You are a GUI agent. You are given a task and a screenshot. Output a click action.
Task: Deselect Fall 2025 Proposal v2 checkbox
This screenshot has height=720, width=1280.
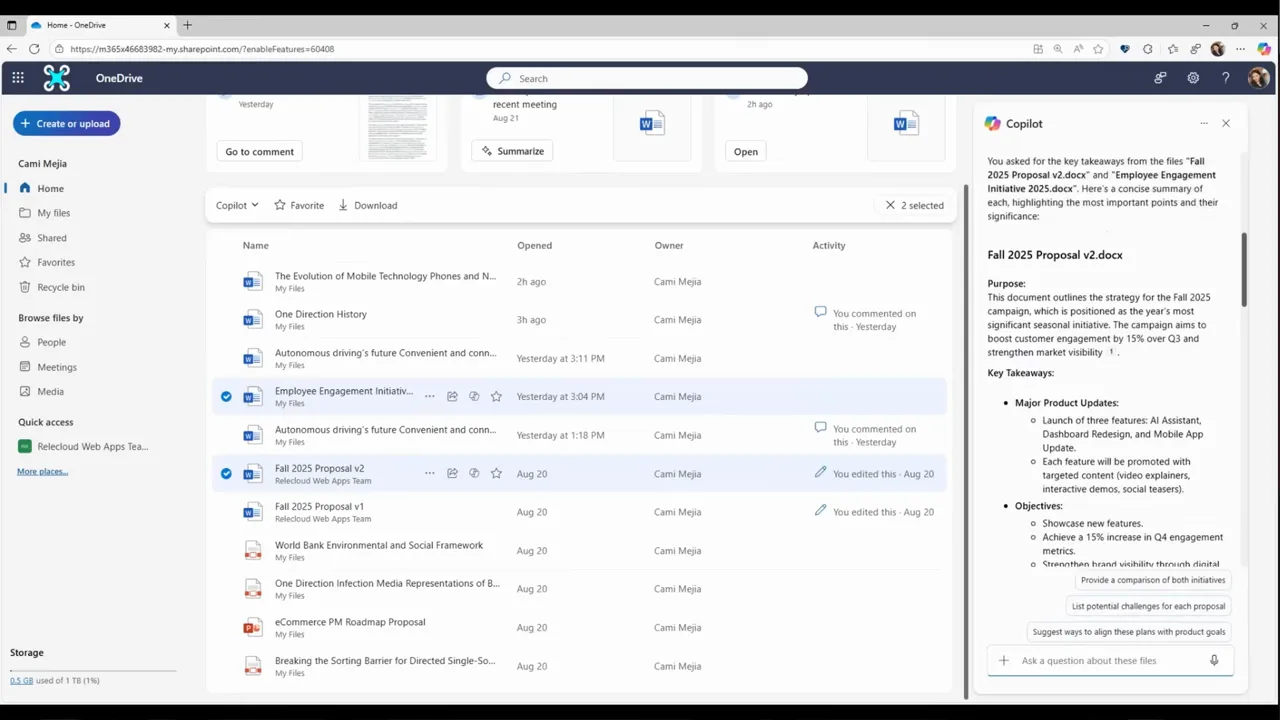point(226,474)
